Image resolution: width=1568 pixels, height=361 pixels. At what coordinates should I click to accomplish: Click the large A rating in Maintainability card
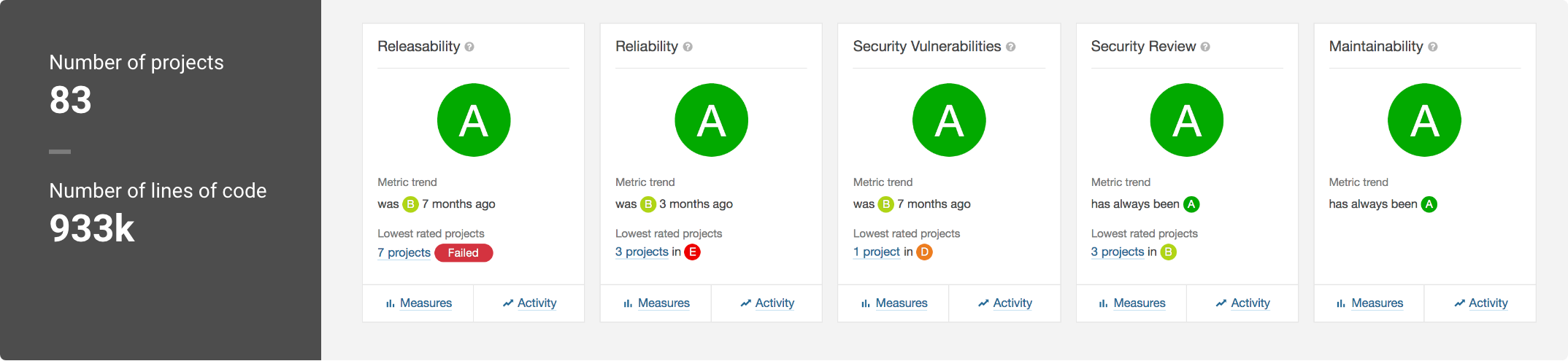[x=1424, y=120]
